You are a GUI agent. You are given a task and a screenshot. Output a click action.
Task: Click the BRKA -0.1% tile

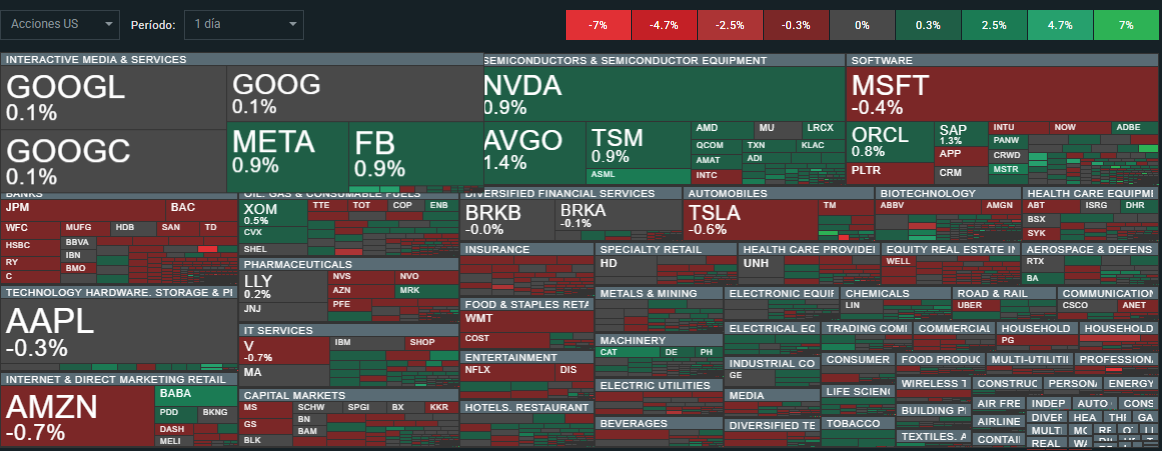point(618,215)
